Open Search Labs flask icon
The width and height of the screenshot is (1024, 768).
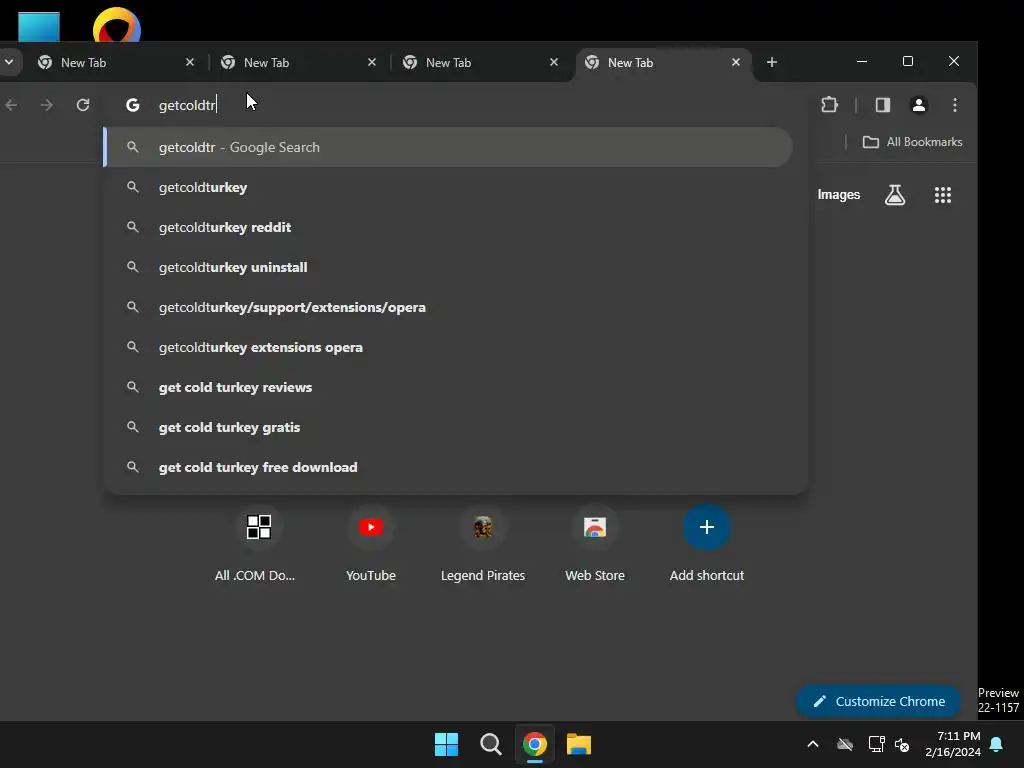(895, 195)
